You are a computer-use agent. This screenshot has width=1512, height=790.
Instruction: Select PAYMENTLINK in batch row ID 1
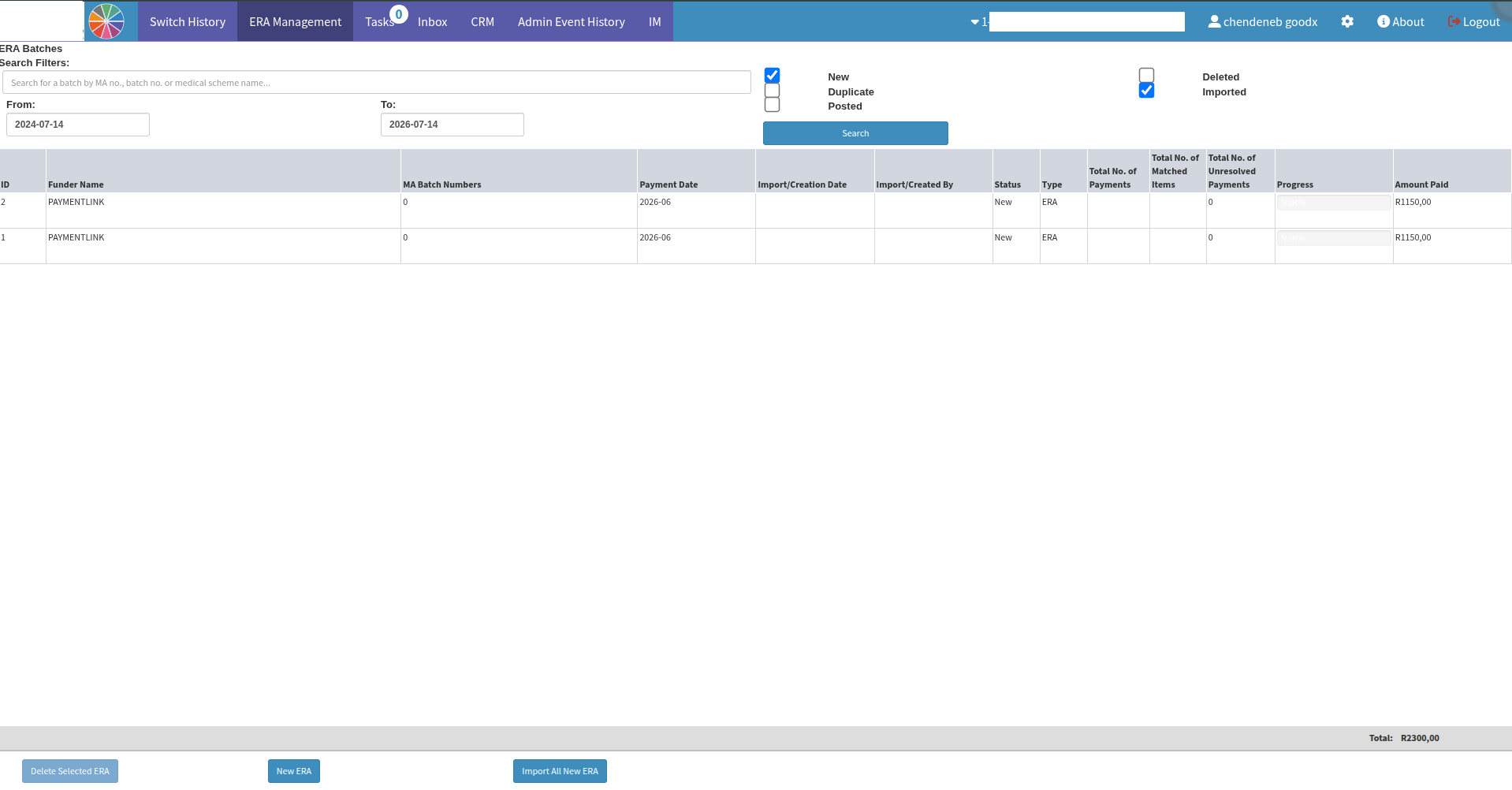[76, 237]
